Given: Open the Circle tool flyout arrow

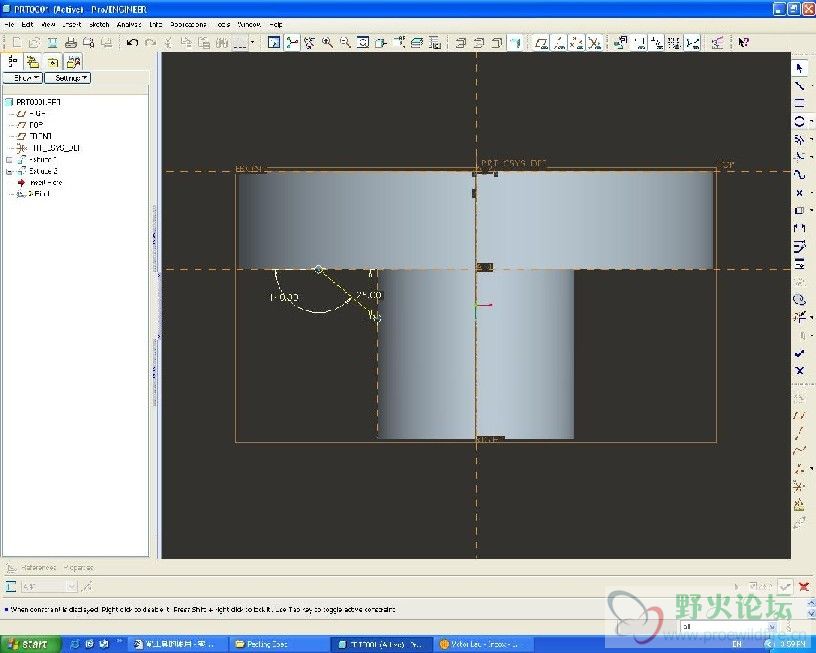Looking at the screenshot, I should pos(811,121).
